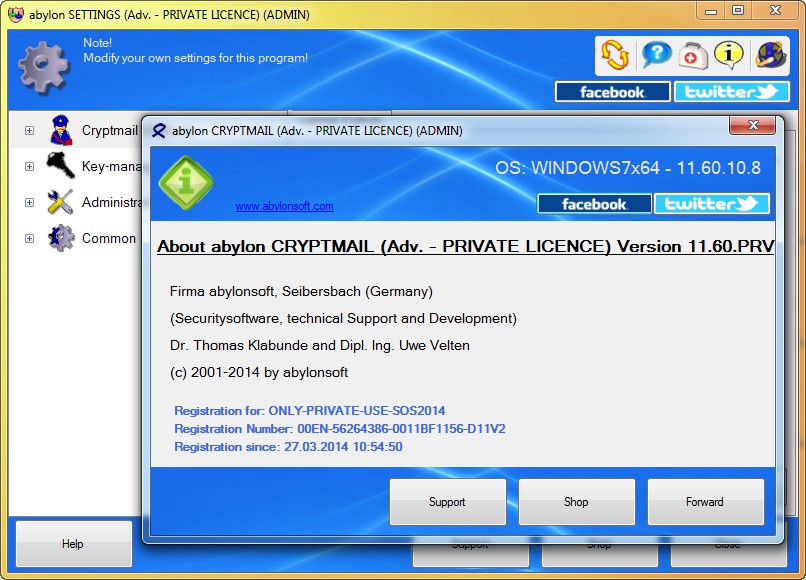Click facebook button in Cryptmail about dialog
Viewport: 806px width, 580px height.
[594, 204]
